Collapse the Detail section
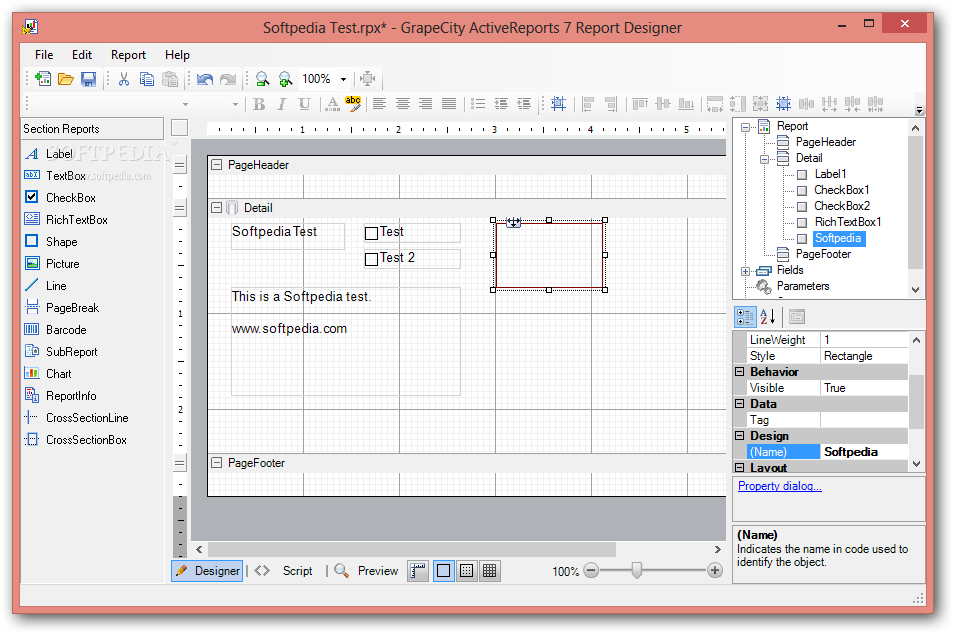 [x=217, y=207]
